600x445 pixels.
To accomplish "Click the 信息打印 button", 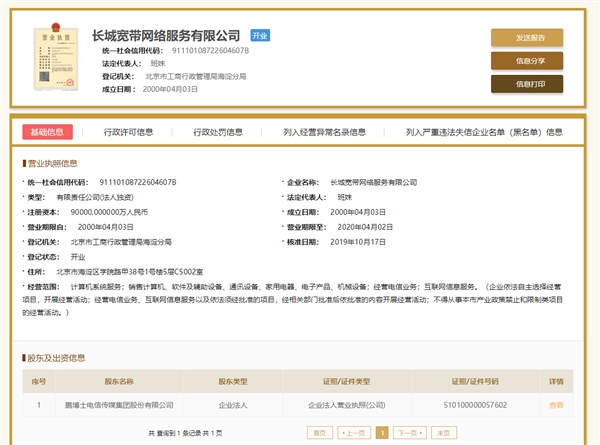I will [x=527, y=84].
